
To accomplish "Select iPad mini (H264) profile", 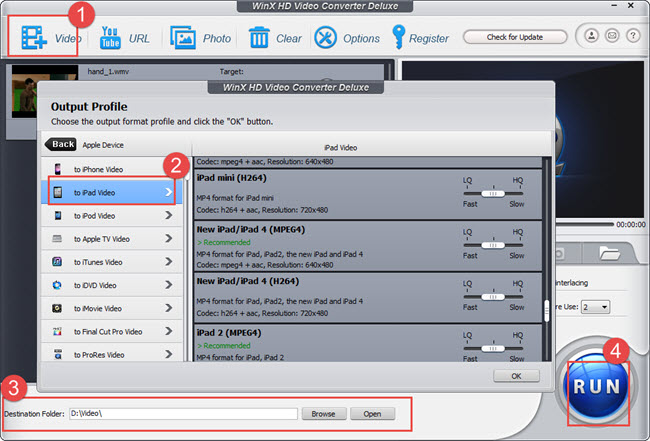I will coord(368,194).
